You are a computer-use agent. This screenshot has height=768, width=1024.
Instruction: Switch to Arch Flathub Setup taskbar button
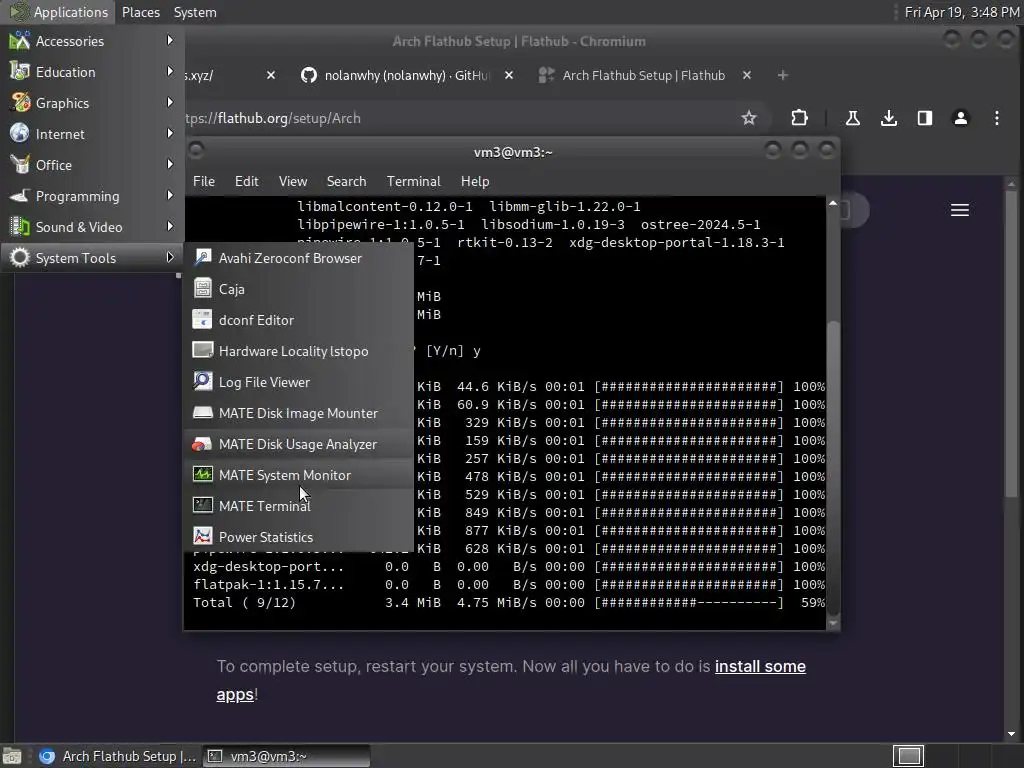click(x=117, y=756)
